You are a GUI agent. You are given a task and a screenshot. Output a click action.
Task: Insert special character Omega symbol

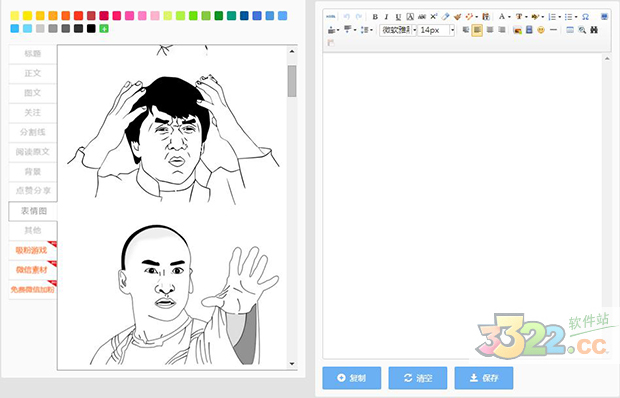tap(586, 17)
